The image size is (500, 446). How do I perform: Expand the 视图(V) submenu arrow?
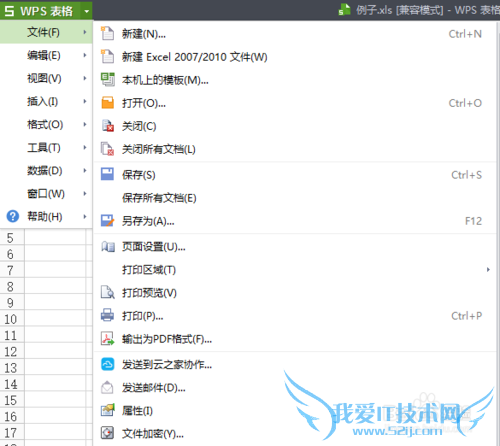(85, 78)
